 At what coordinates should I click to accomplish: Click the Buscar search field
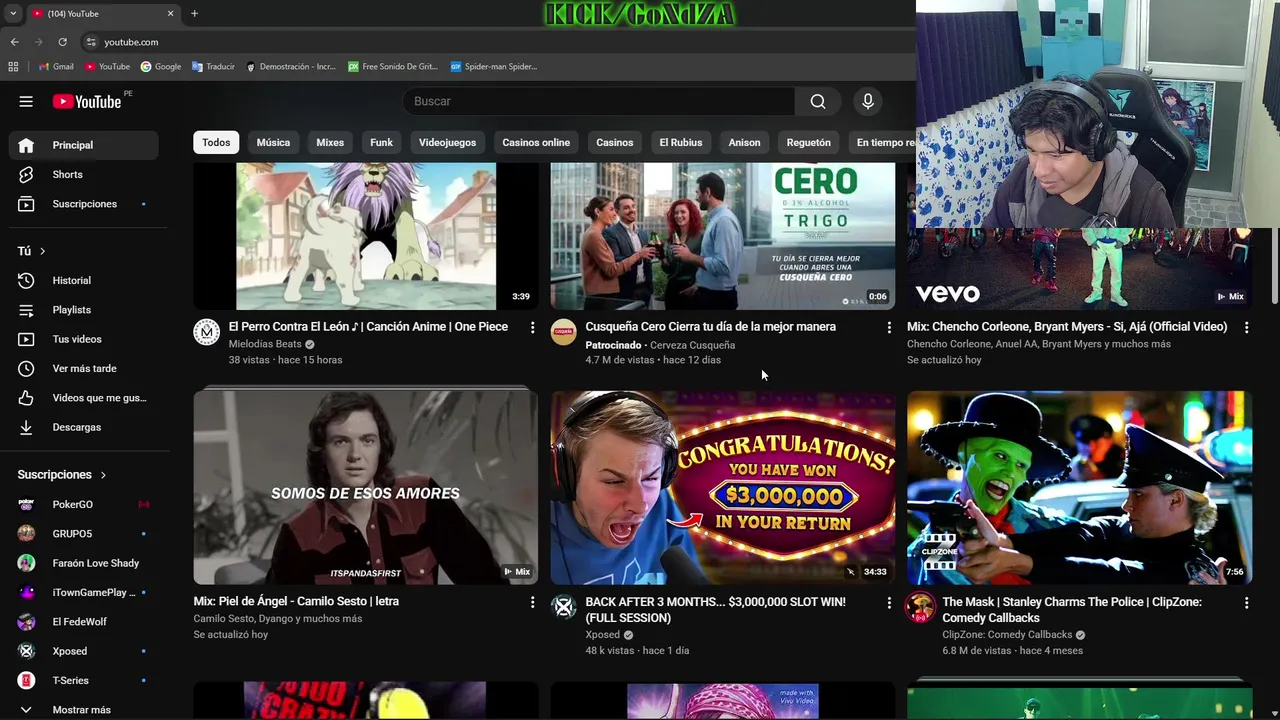(598, 101)
